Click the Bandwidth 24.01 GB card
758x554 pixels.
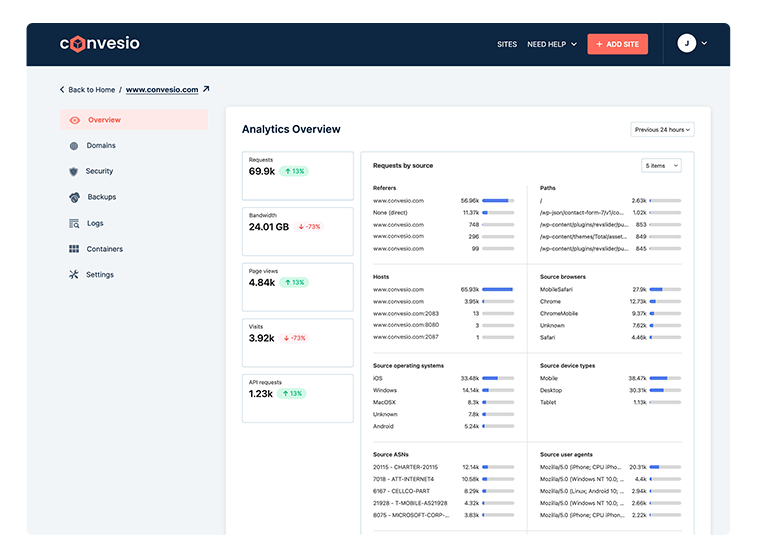pos(298,232)
